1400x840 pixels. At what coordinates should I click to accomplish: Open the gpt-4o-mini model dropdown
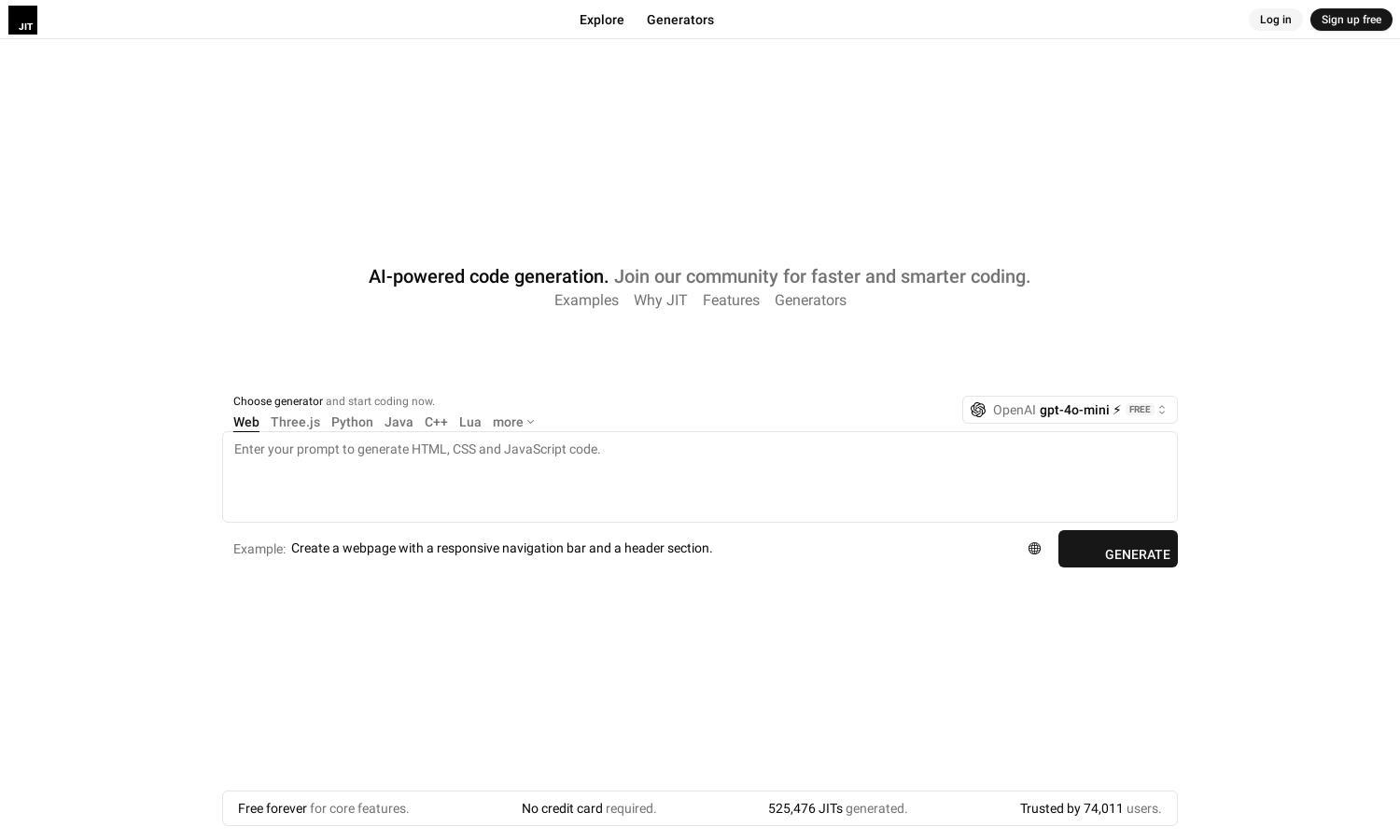(x=1070, y=410)
